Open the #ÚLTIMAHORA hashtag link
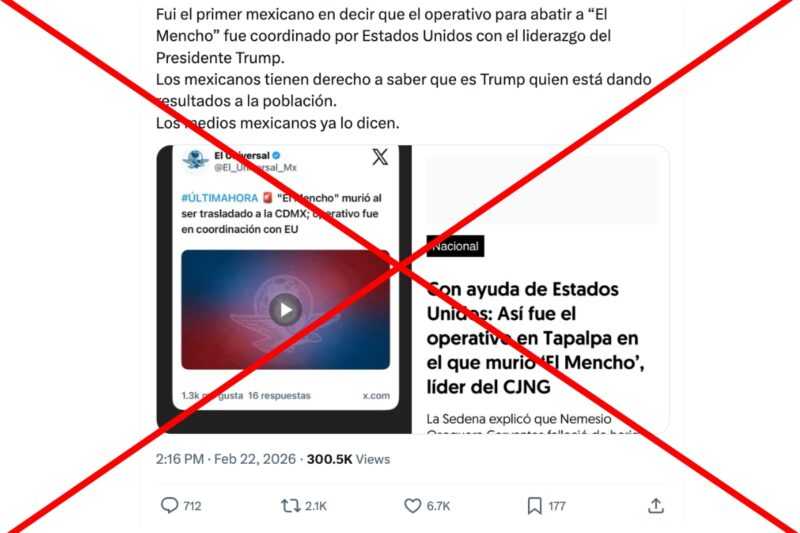This screenshot has height=533, width=800. [219, 198]
